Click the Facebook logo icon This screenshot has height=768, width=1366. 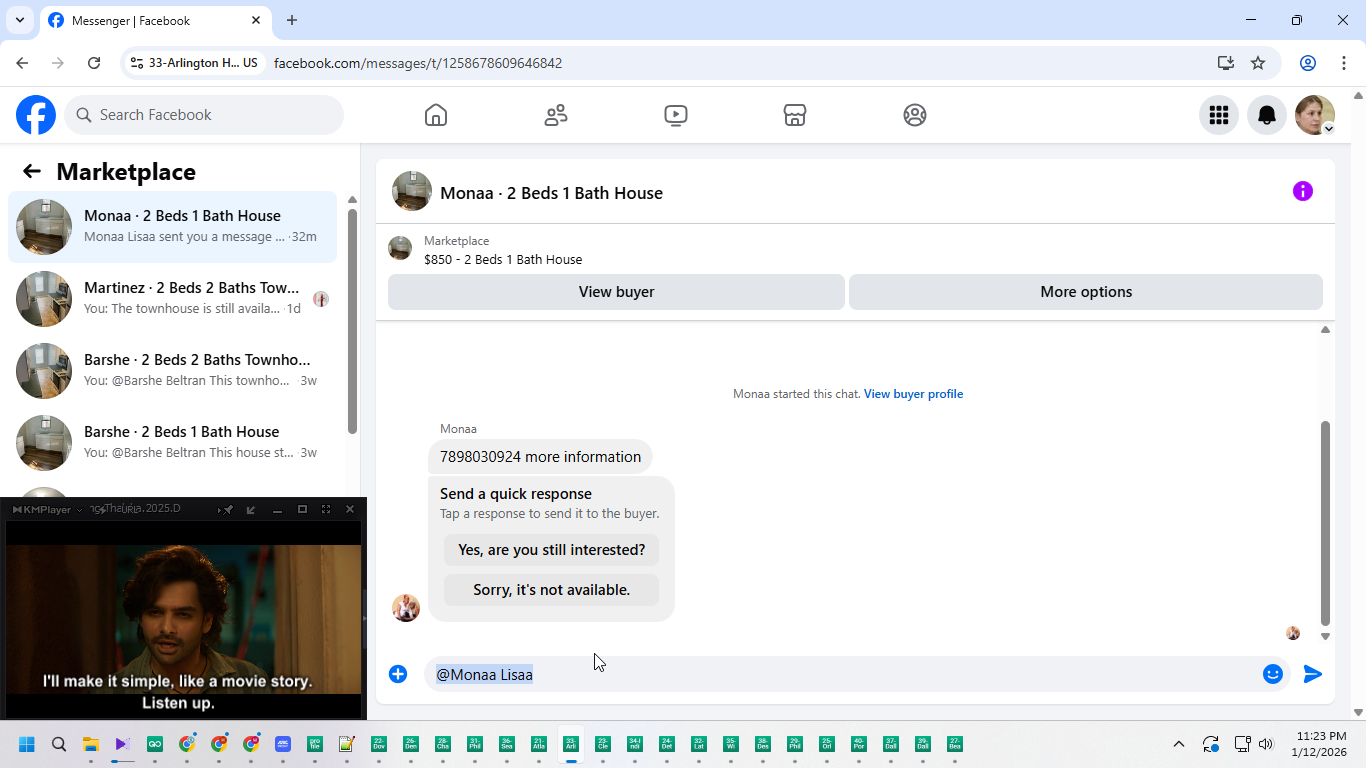36,115
